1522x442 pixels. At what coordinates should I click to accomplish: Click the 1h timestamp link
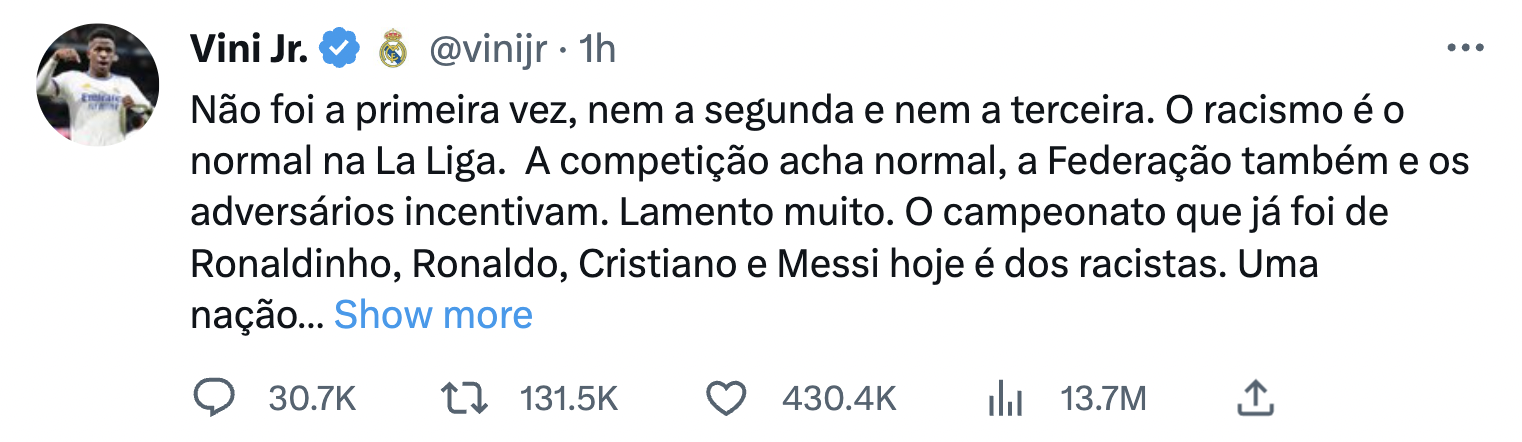597,48
